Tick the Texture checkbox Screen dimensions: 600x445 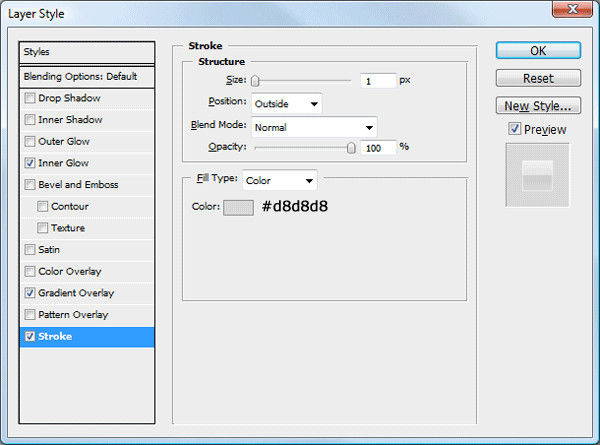42,228
